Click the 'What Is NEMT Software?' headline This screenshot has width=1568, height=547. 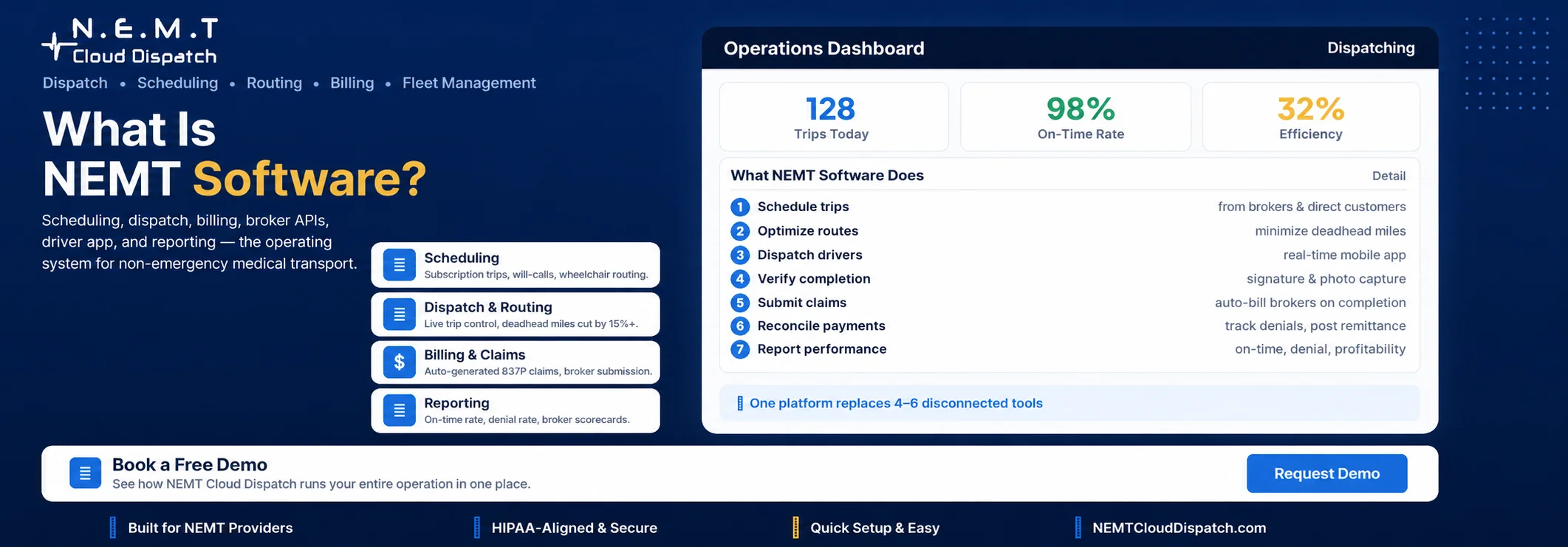(234, 154)
